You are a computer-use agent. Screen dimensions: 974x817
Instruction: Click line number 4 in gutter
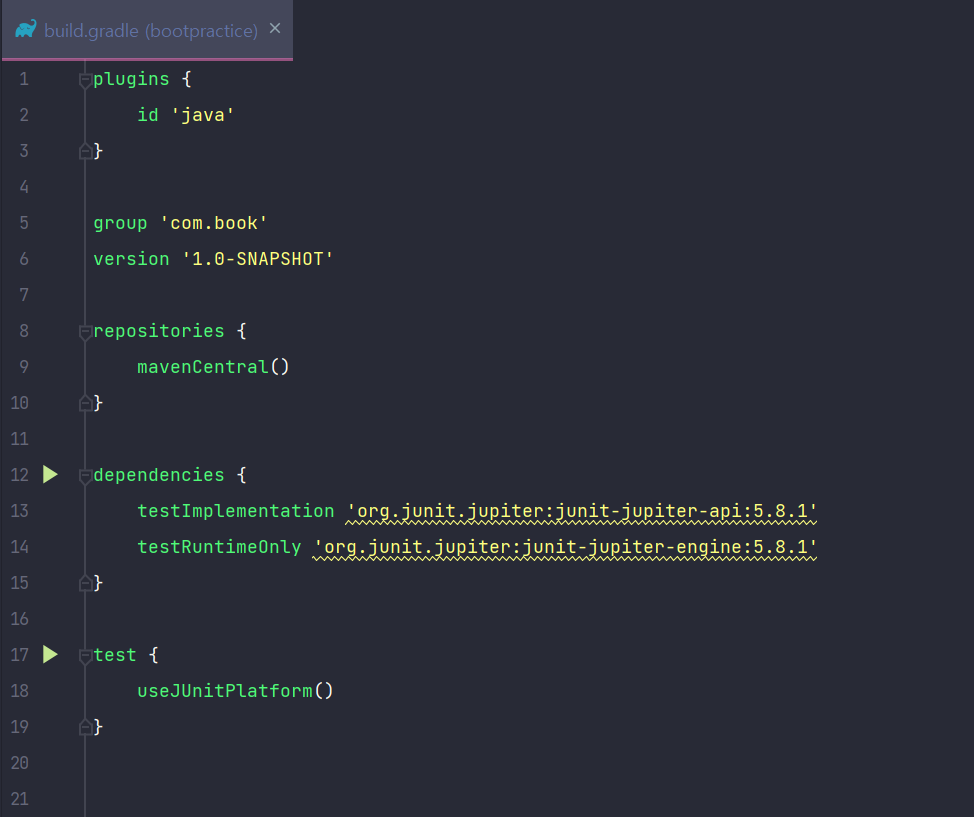[x=24, y=187]
